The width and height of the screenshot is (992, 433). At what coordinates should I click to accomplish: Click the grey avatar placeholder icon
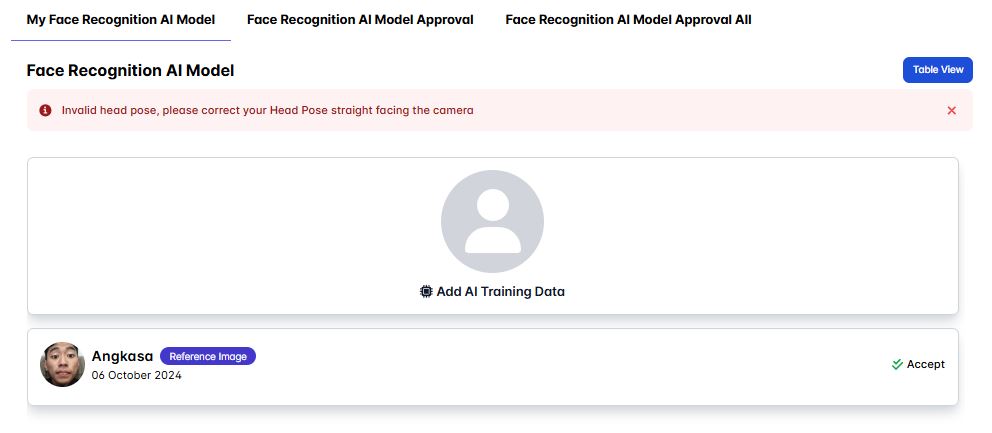tap(492, 221)
